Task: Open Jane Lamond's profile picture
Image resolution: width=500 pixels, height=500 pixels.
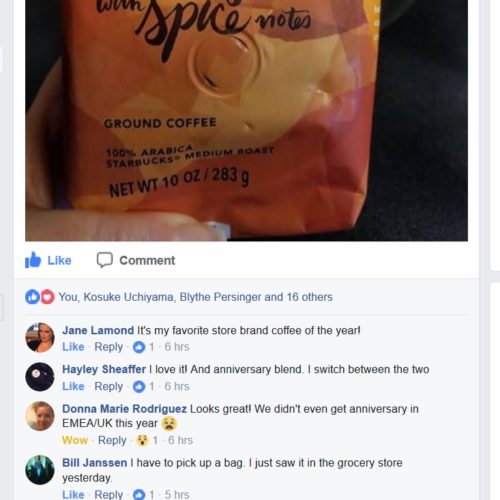Action: (40, 337)
